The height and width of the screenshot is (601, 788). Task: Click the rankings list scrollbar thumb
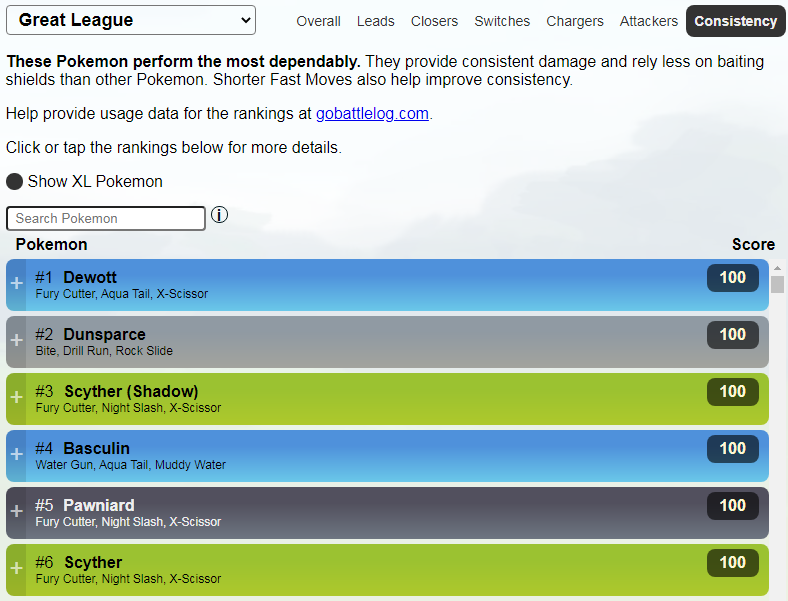point(777,284)
